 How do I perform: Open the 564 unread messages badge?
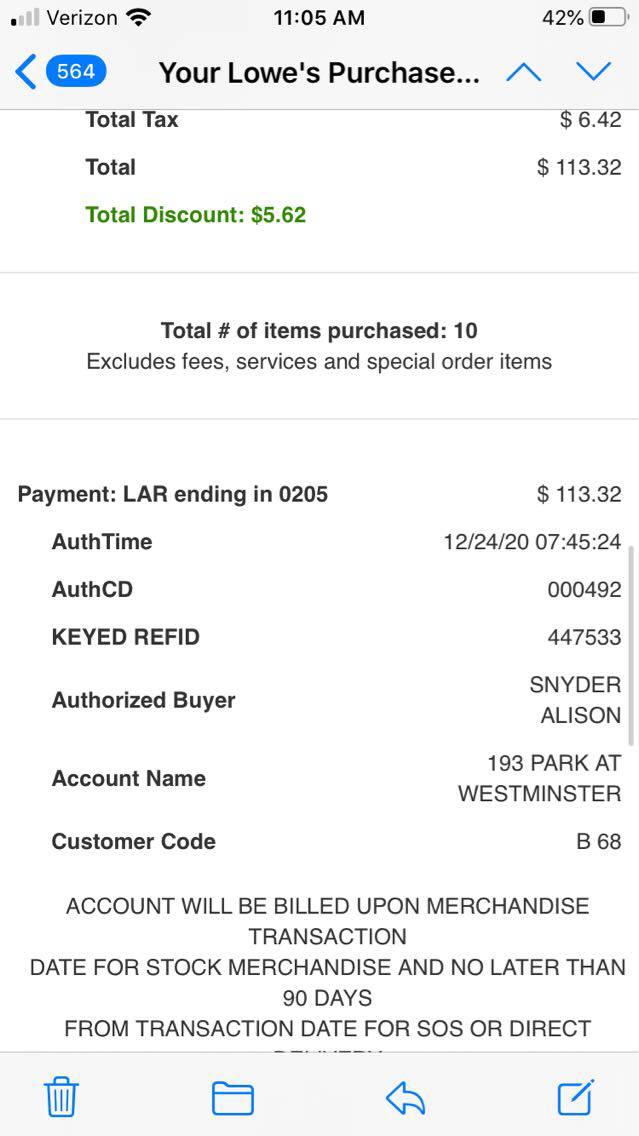76,72
